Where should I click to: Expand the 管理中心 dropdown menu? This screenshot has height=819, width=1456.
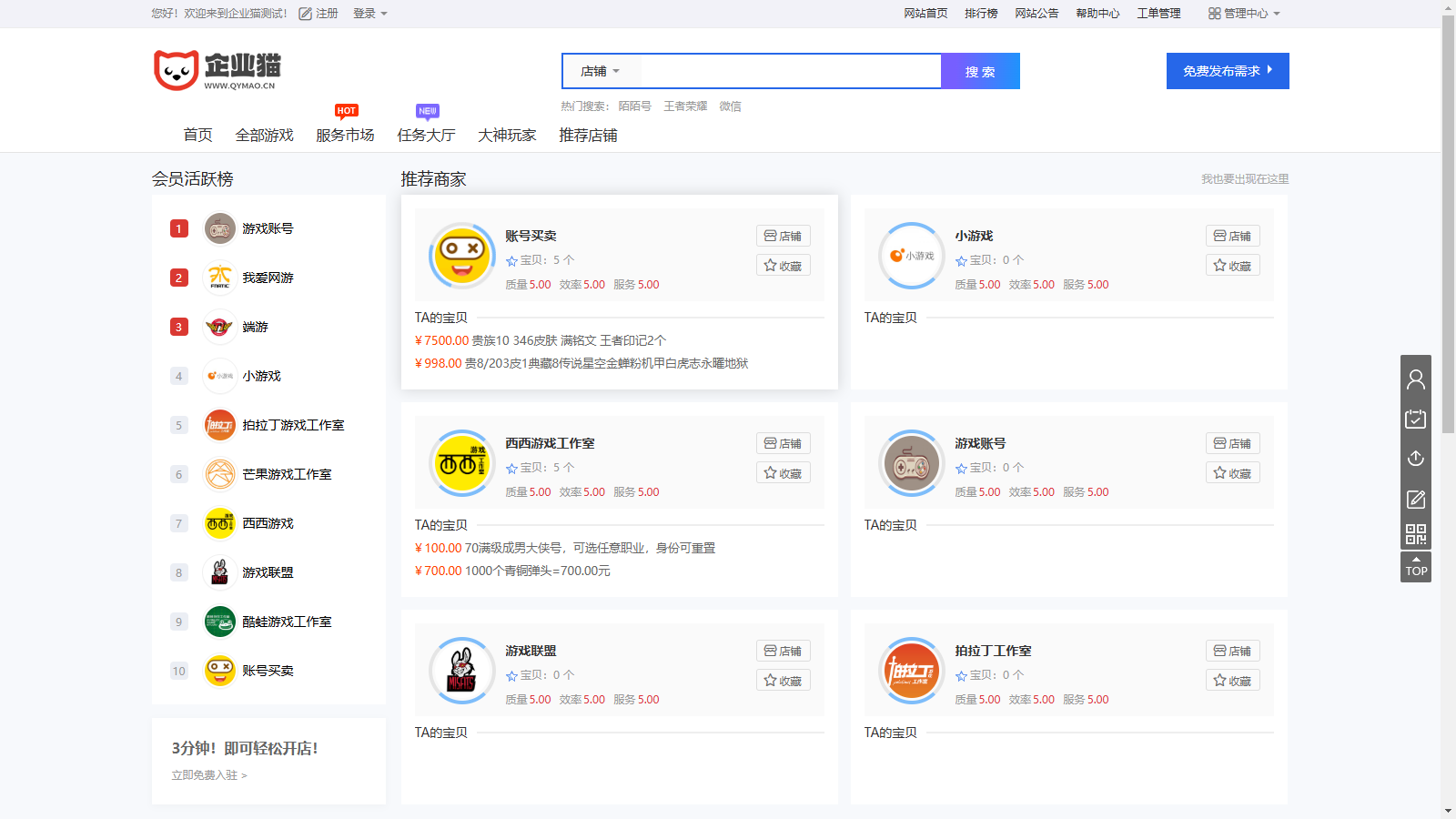[1244, 14]
